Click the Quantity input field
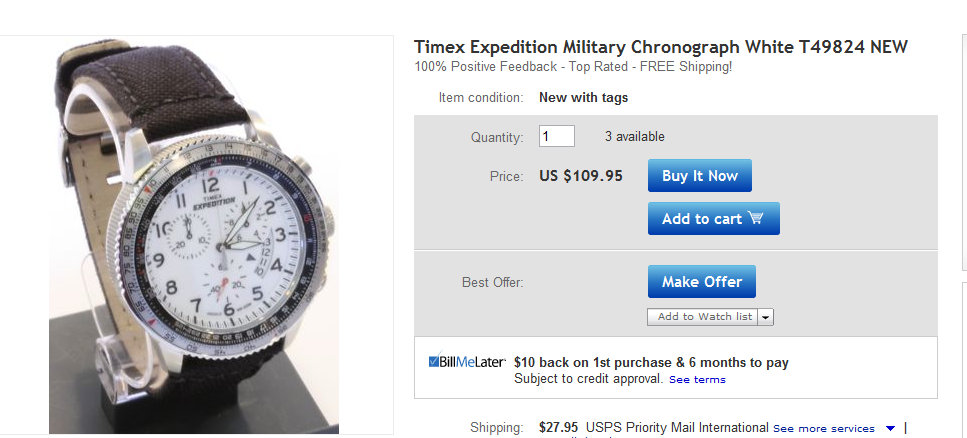967x438 pixels. click(x=557, y=136)
